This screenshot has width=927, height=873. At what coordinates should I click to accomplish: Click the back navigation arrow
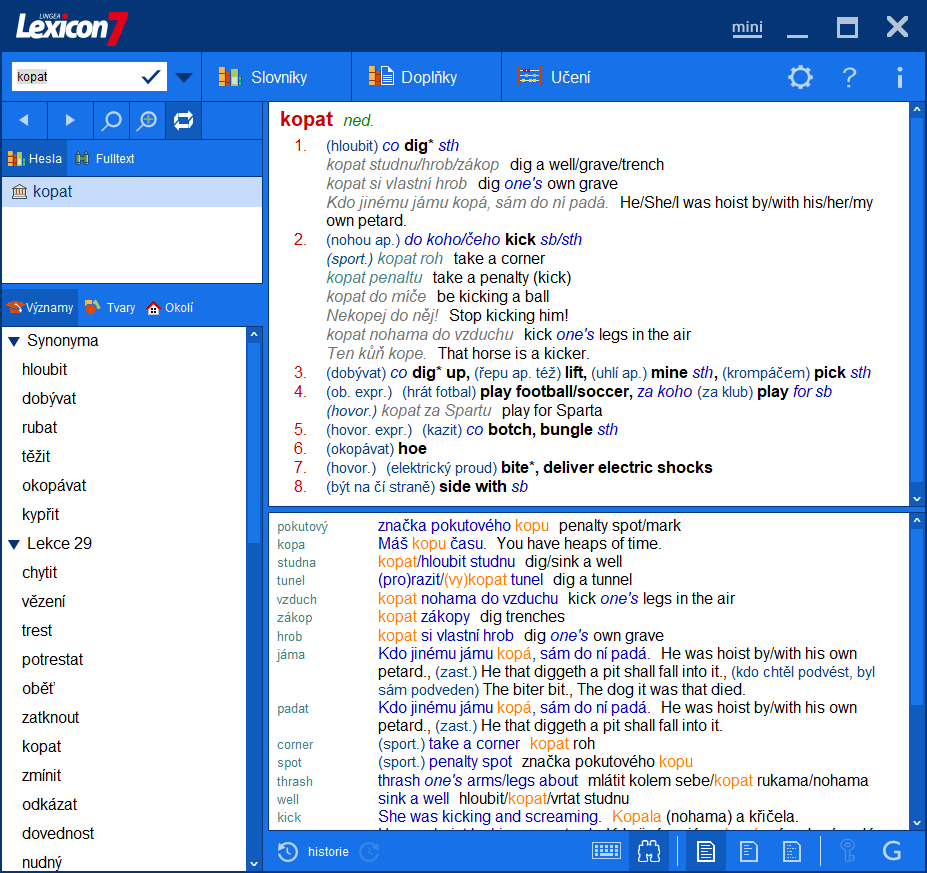pyautogui.click(x=23, y=120)
